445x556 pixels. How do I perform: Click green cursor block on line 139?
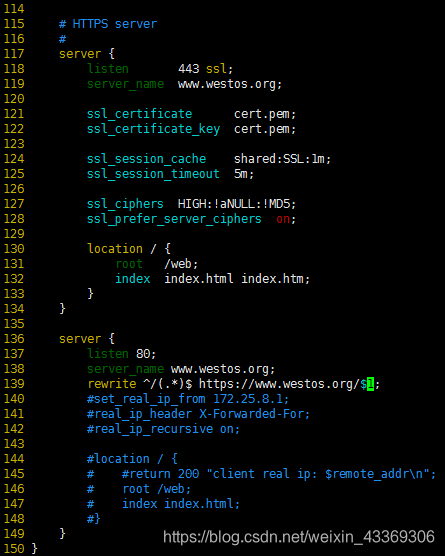click(x=370, y=384)
